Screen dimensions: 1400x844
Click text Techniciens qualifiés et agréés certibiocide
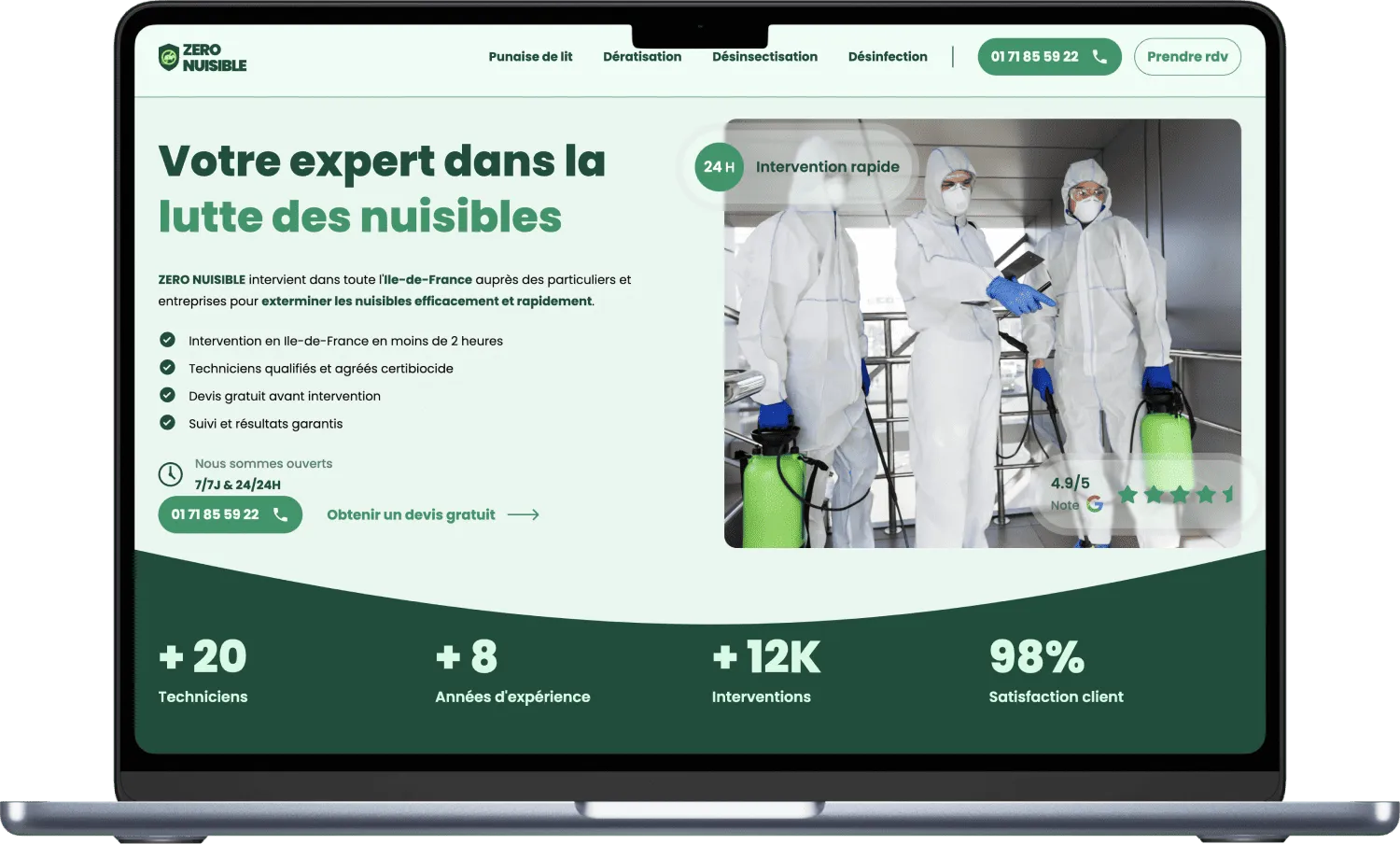click(x=321, y=368)
